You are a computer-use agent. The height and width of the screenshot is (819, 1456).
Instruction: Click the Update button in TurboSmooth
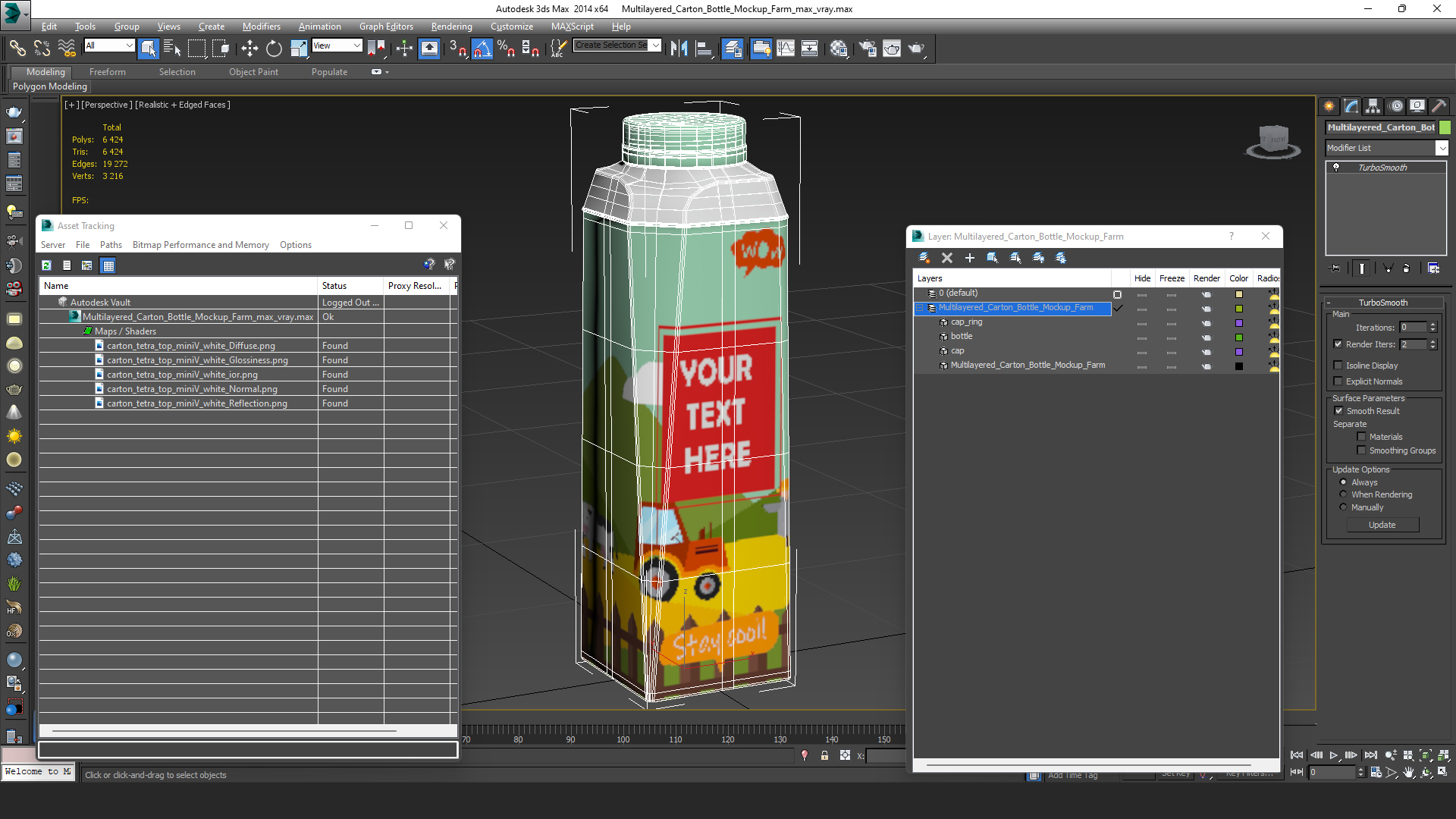pos(1382,525)
